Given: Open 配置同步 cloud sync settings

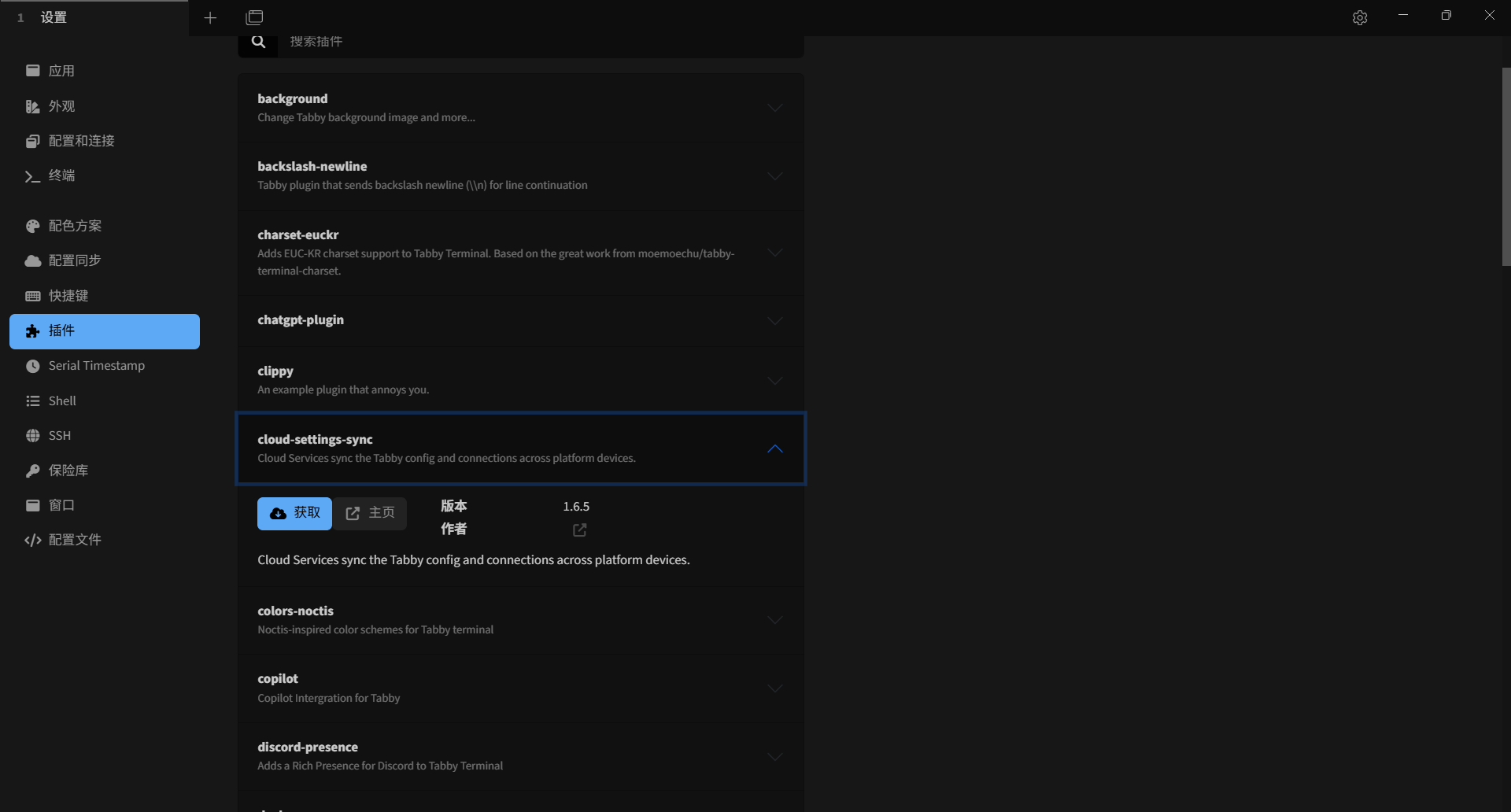Looking at the screenshot, I should (74, 260).
